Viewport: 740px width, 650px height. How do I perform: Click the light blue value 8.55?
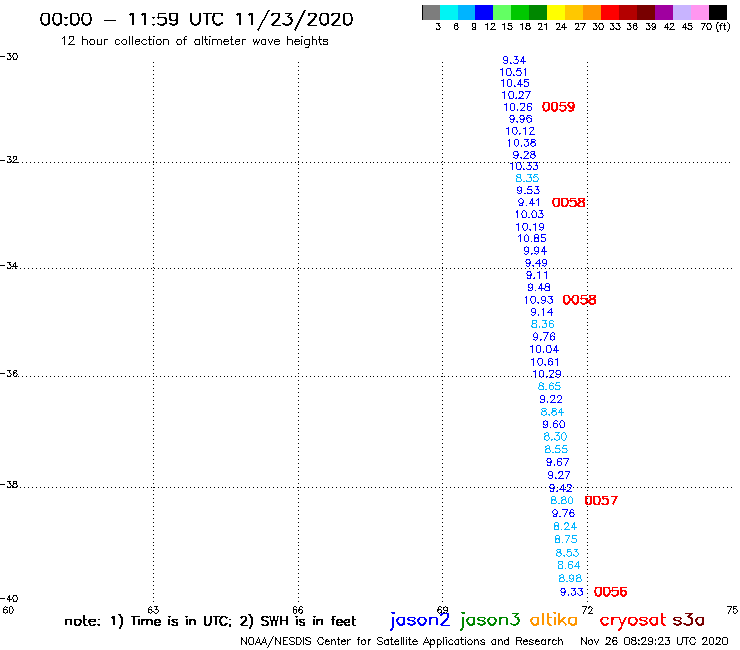tap(556, 449)
